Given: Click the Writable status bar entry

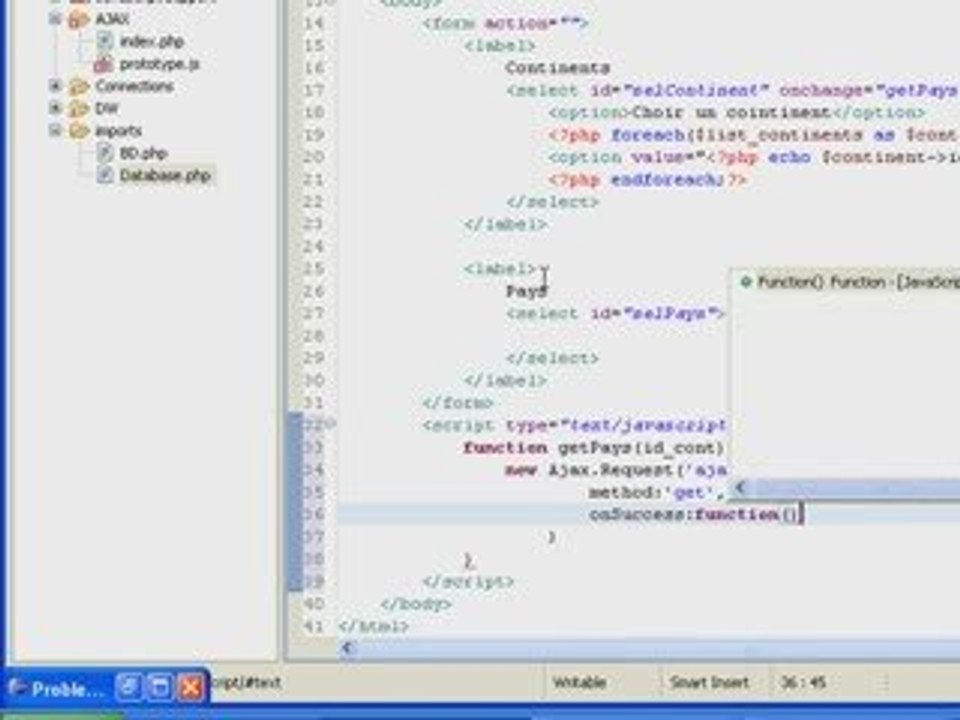Looking at the screenshot, I should [579, 682].
